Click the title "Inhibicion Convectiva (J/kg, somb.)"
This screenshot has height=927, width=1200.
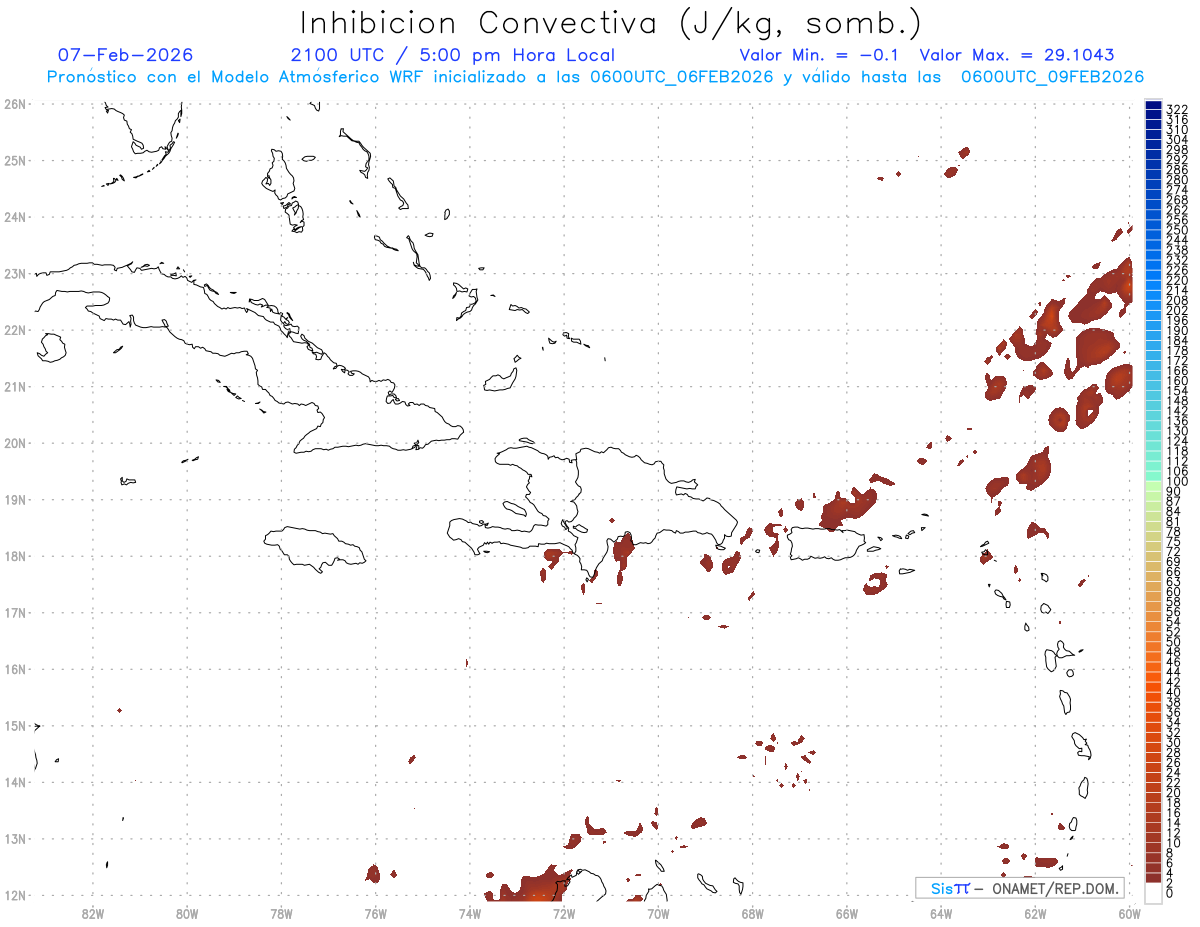point(611,23)
